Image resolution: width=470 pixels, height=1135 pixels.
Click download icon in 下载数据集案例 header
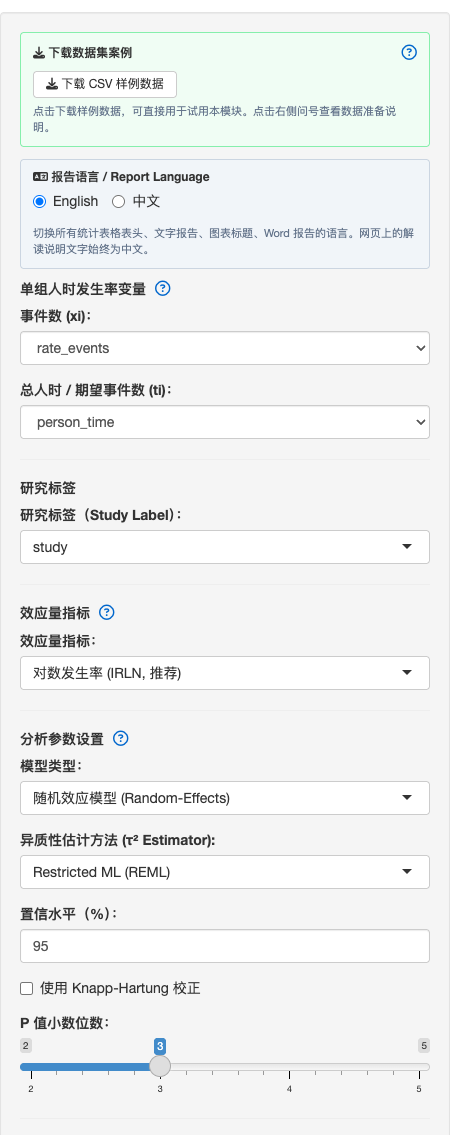tap(39, 53)
